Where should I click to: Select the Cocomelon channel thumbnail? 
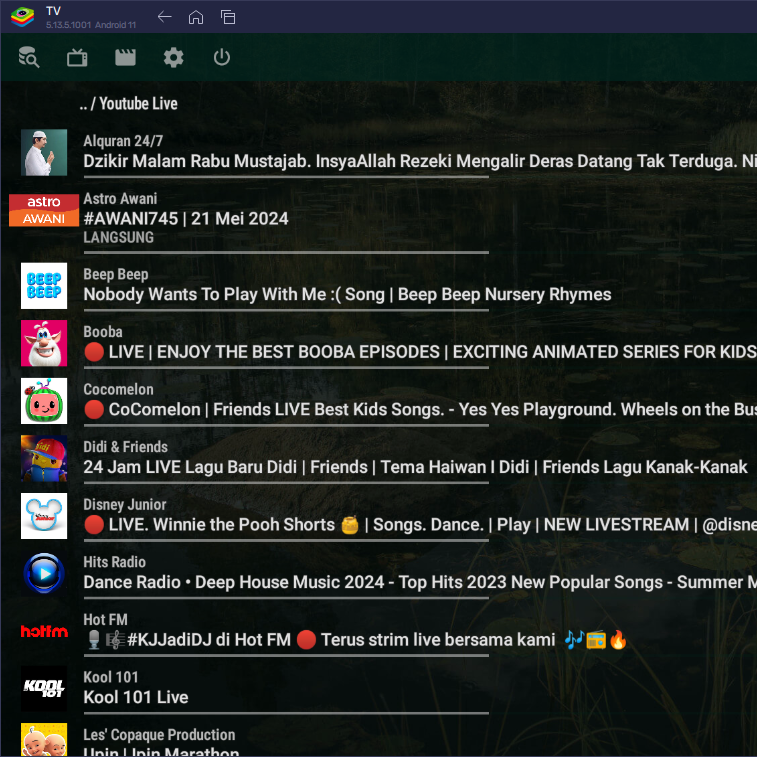44,401
